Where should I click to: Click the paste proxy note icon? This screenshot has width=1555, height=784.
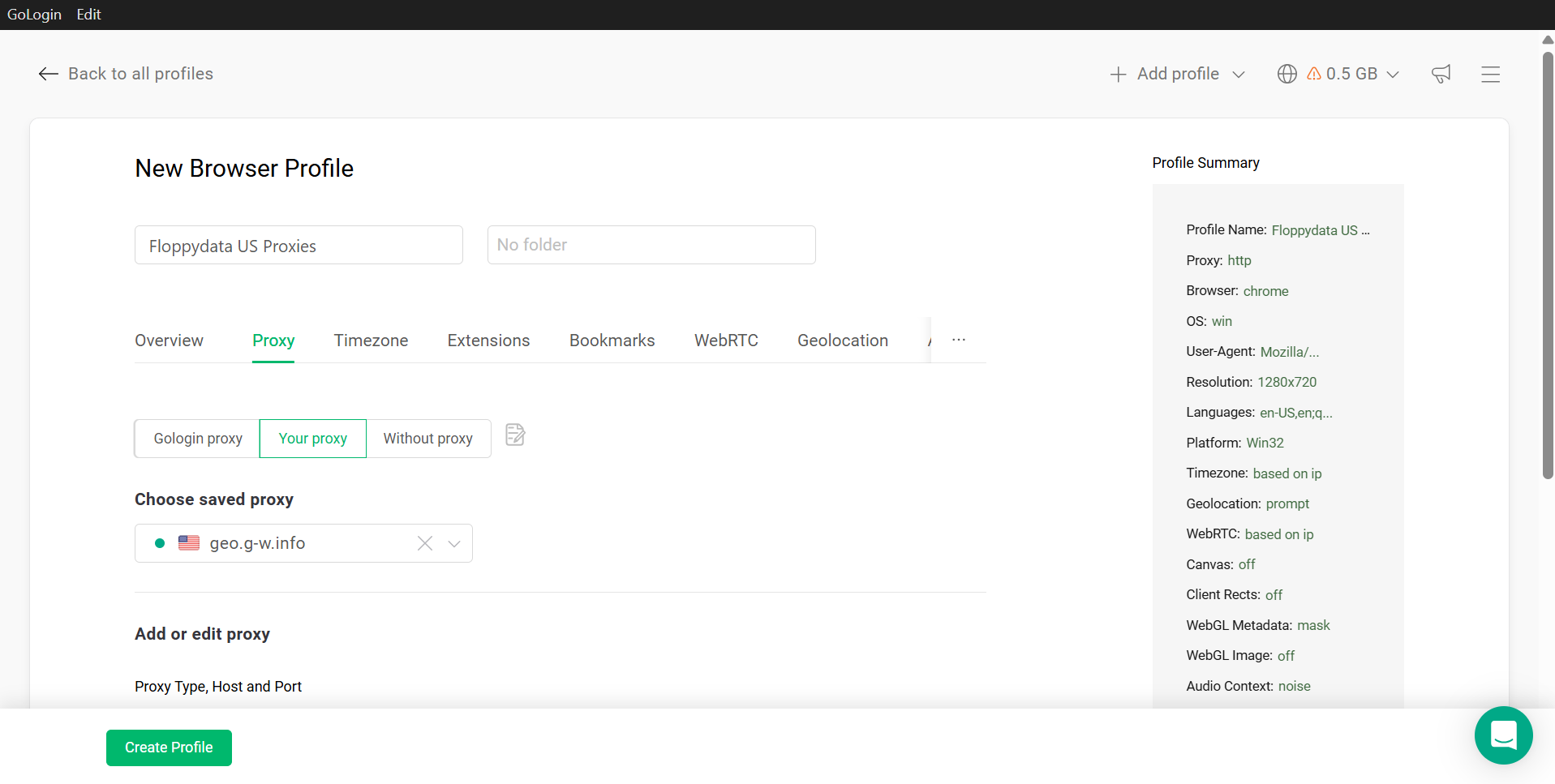[515, 435]
